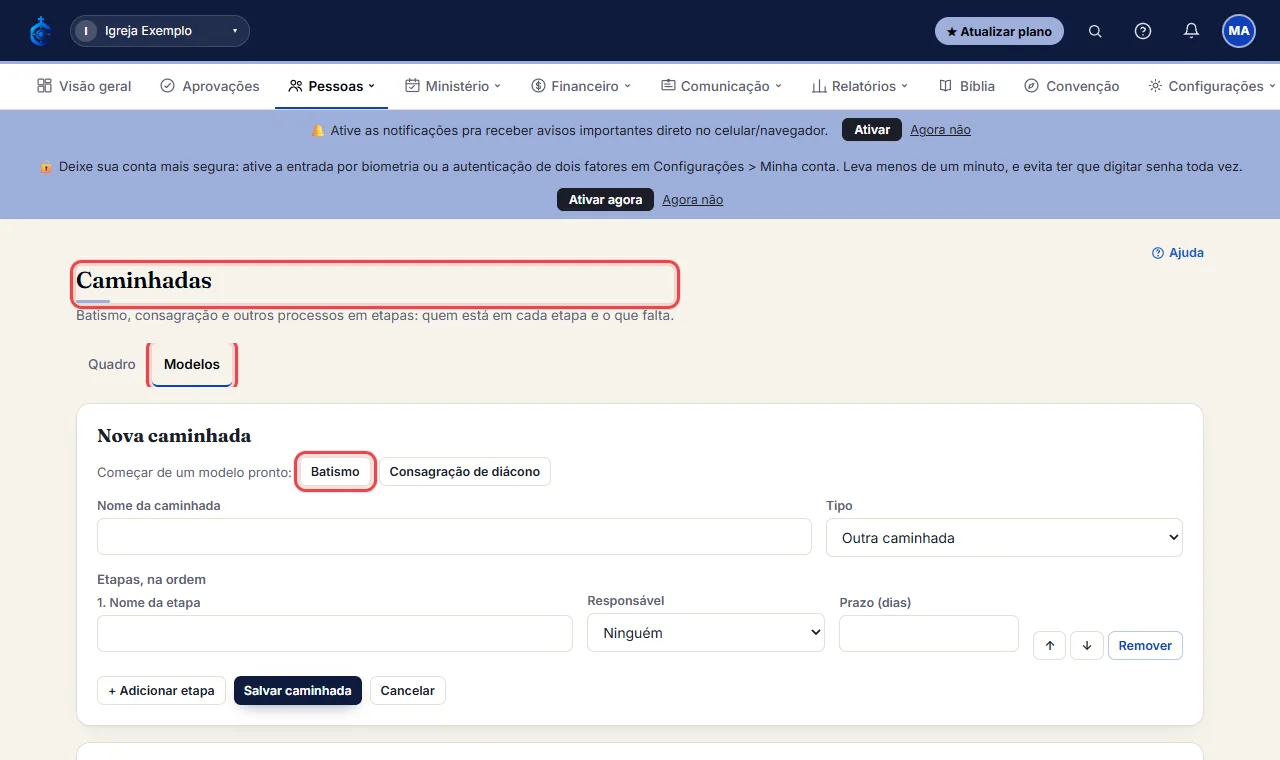Expand the Comunicação menu
Image resolution: width=1280 pixels, height=760 pixels.
(x=721, y=86)
